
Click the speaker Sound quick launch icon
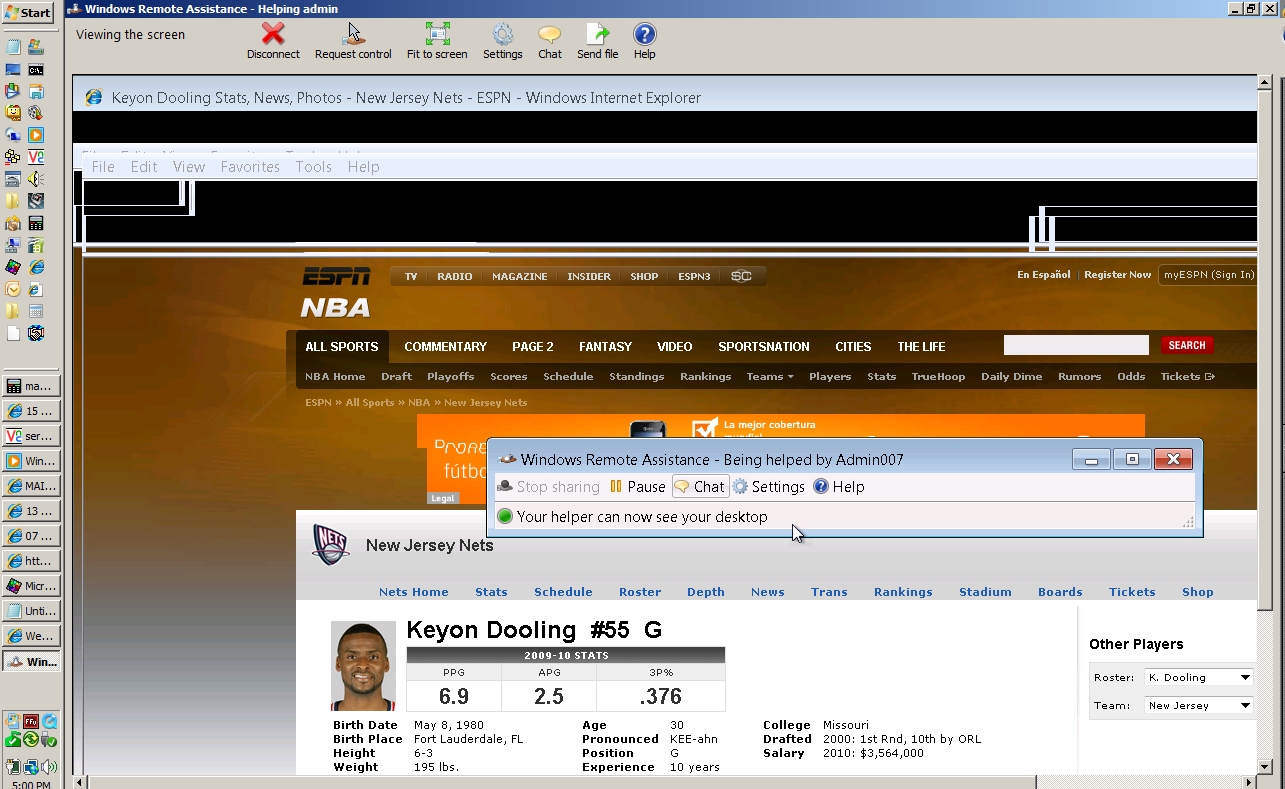[36, 179]
